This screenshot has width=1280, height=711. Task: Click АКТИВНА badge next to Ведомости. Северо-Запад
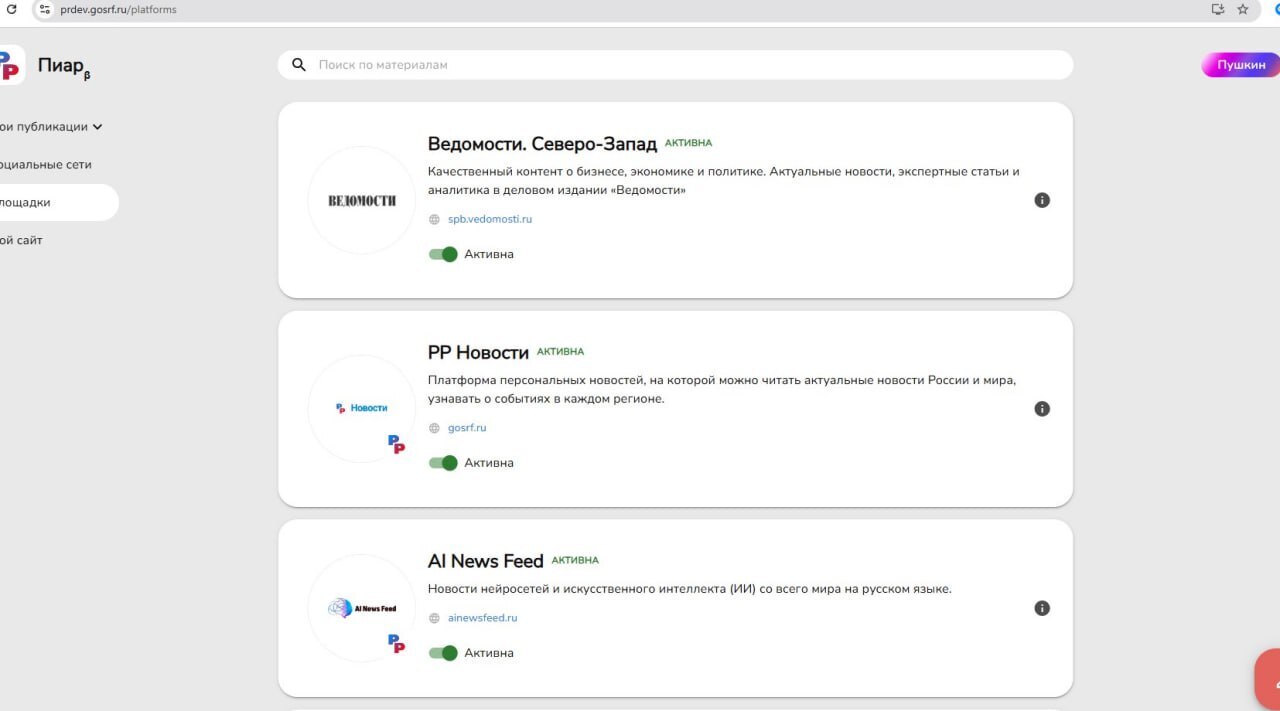(x=688, y=143)
